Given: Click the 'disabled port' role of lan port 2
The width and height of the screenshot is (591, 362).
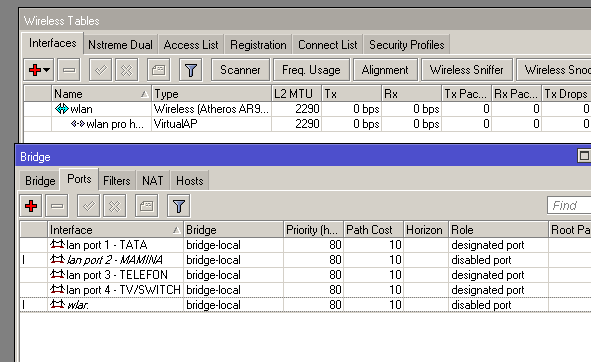Looking at the screenshot, I should click(481, 260).
